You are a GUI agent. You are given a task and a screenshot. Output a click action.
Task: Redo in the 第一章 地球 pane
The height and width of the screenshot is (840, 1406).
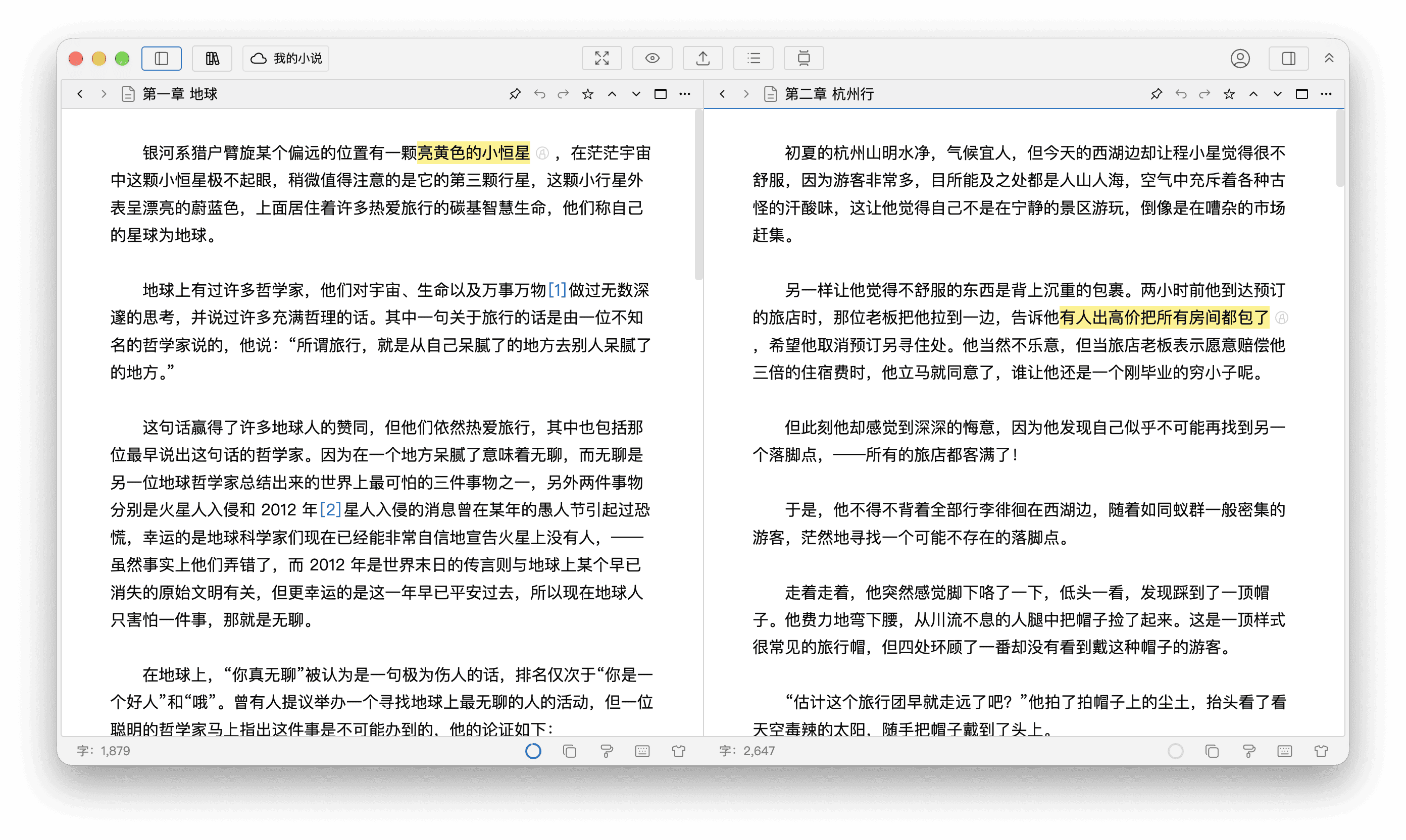563,94
